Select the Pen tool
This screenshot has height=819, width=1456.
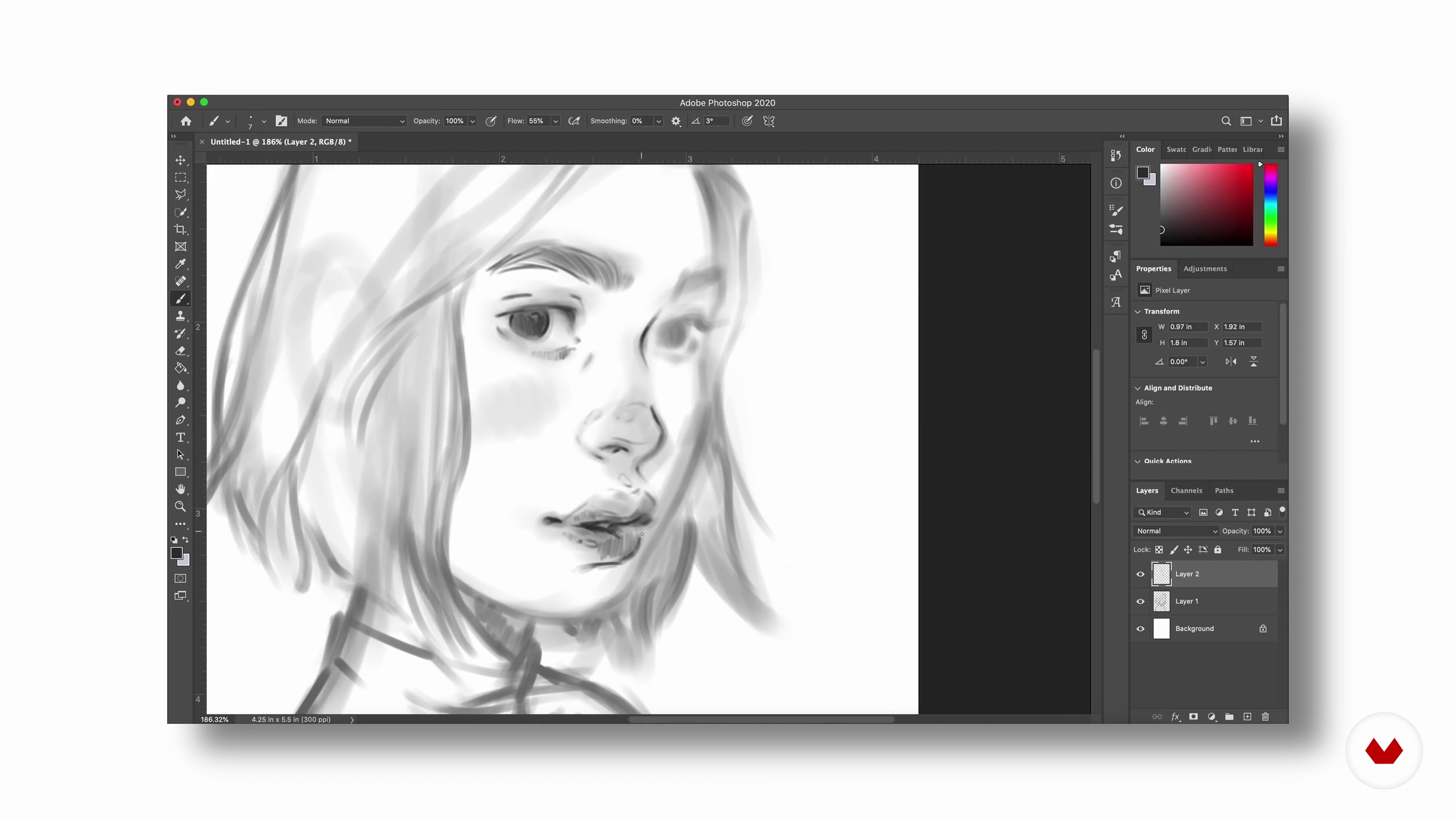pyautogui.click(x=180, y=420)
